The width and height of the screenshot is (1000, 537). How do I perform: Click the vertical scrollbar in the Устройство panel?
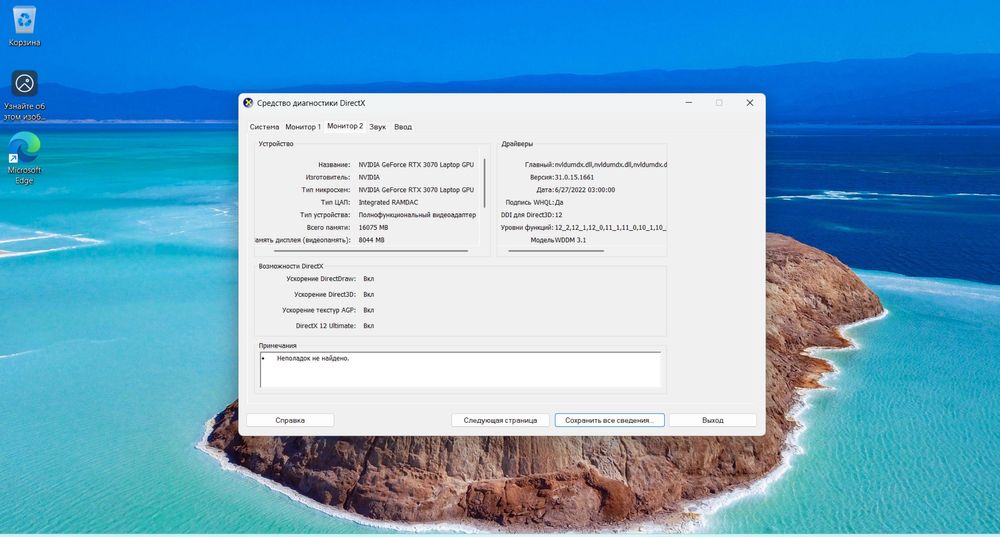485,183
